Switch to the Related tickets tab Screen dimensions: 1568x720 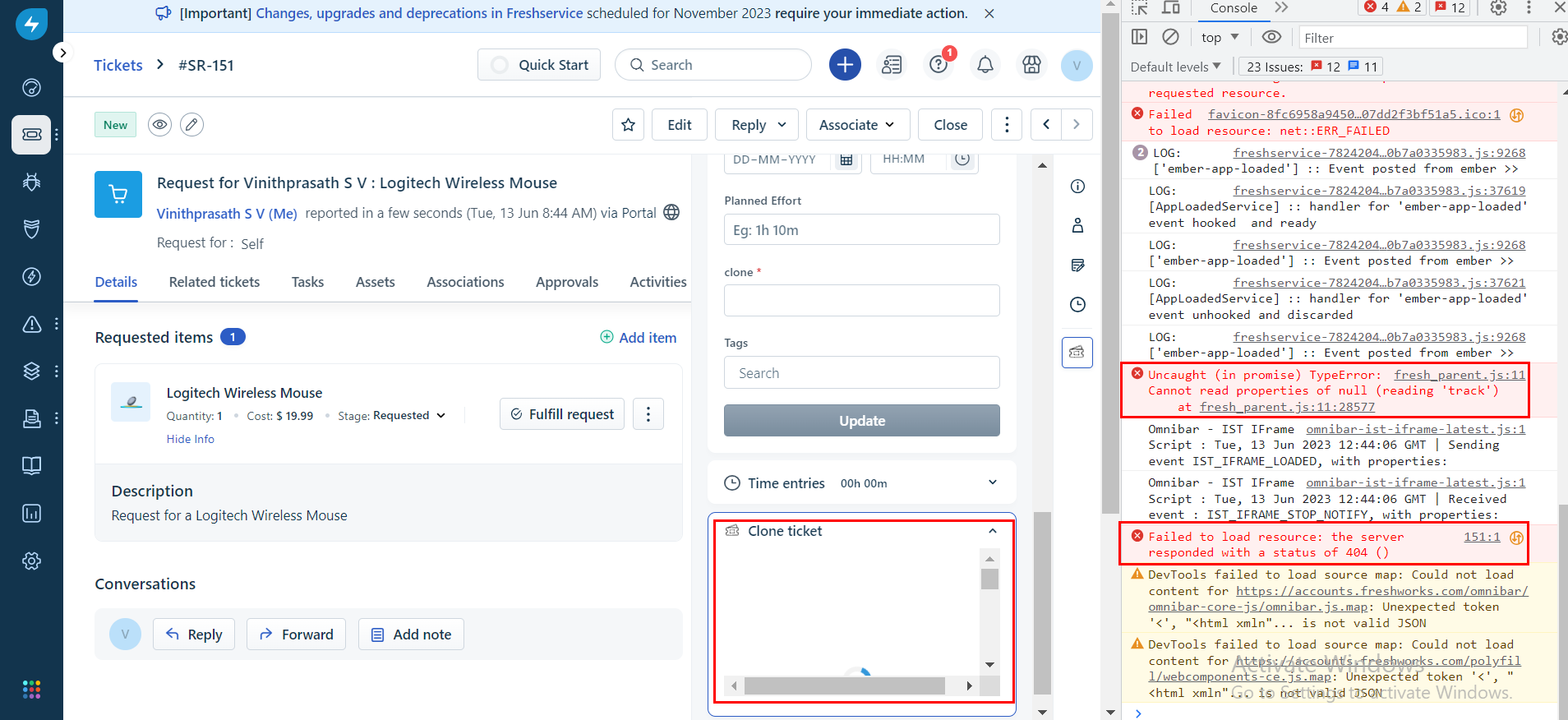click(x=214, y=282)
